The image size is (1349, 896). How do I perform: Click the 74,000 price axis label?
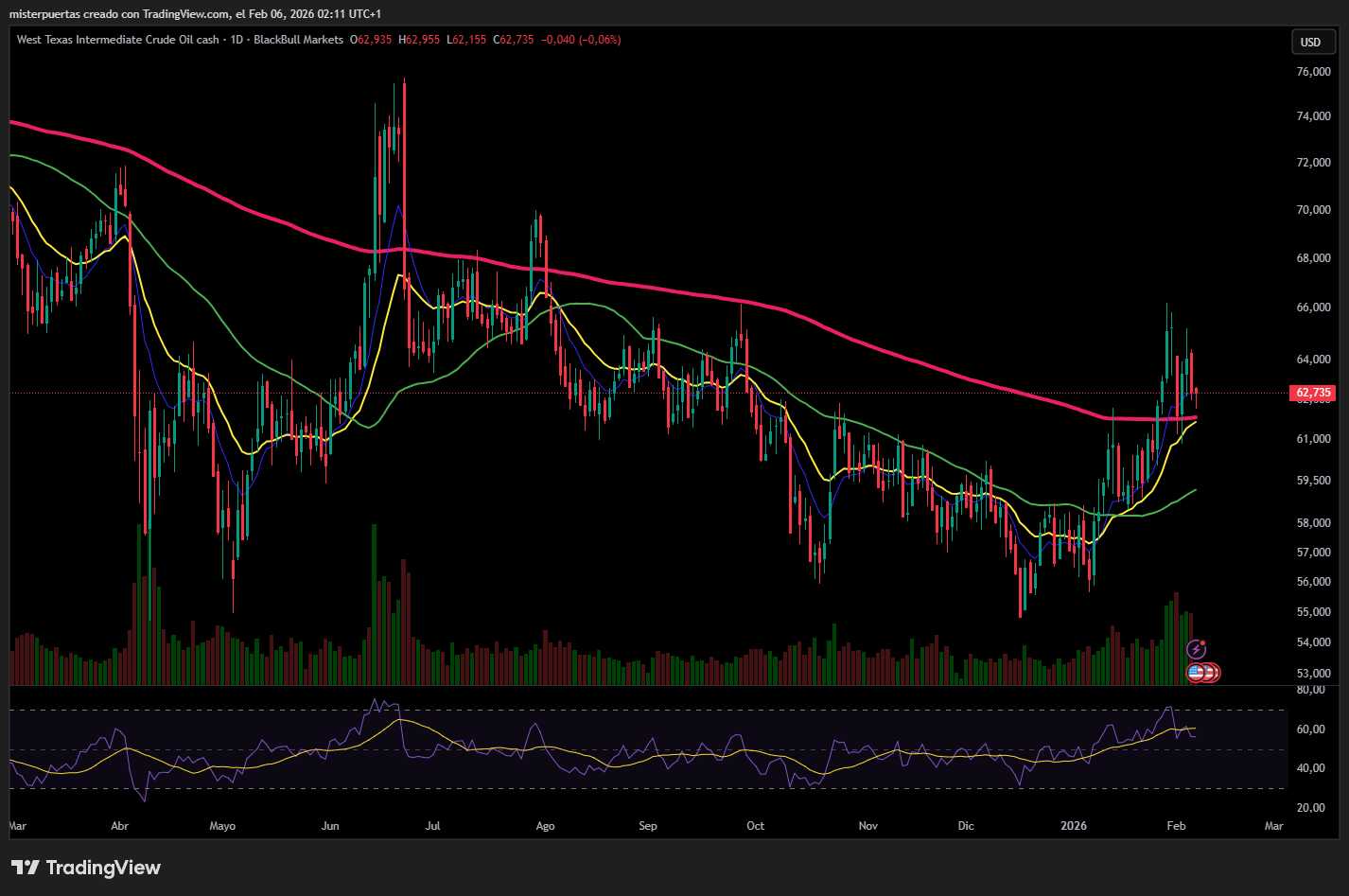click(1314, 116)
